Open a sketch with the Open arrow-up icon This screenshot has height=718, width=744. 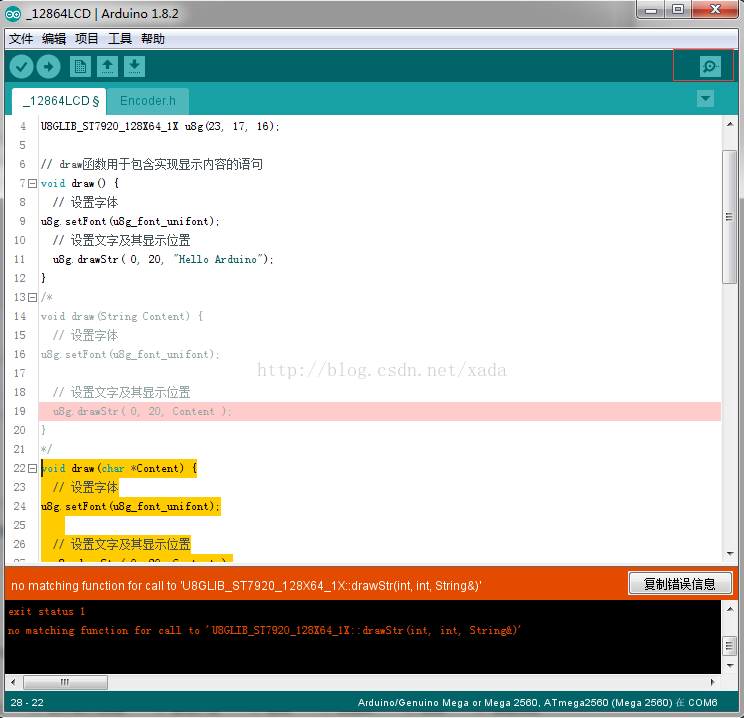tap(108, 66)
